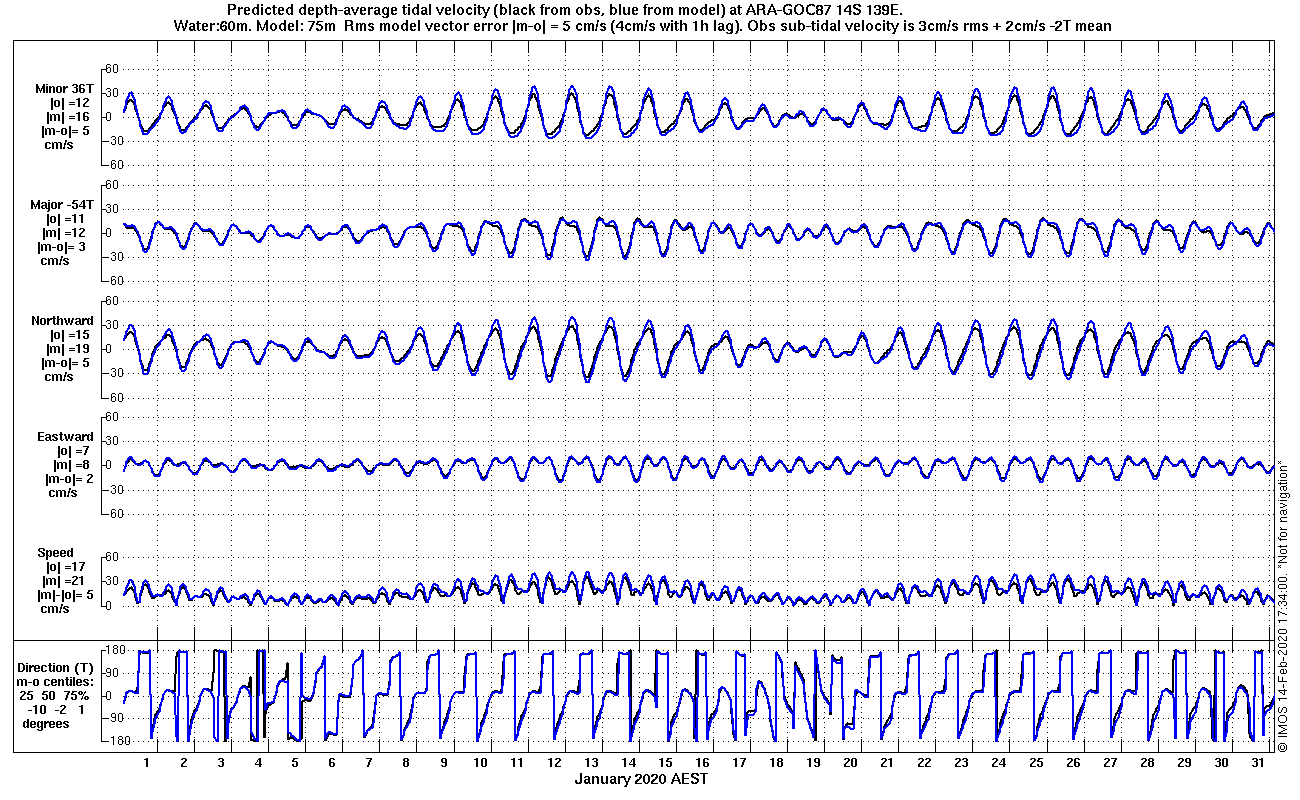Select the 'Major -54T' panel label

click(x=62, y=204)
